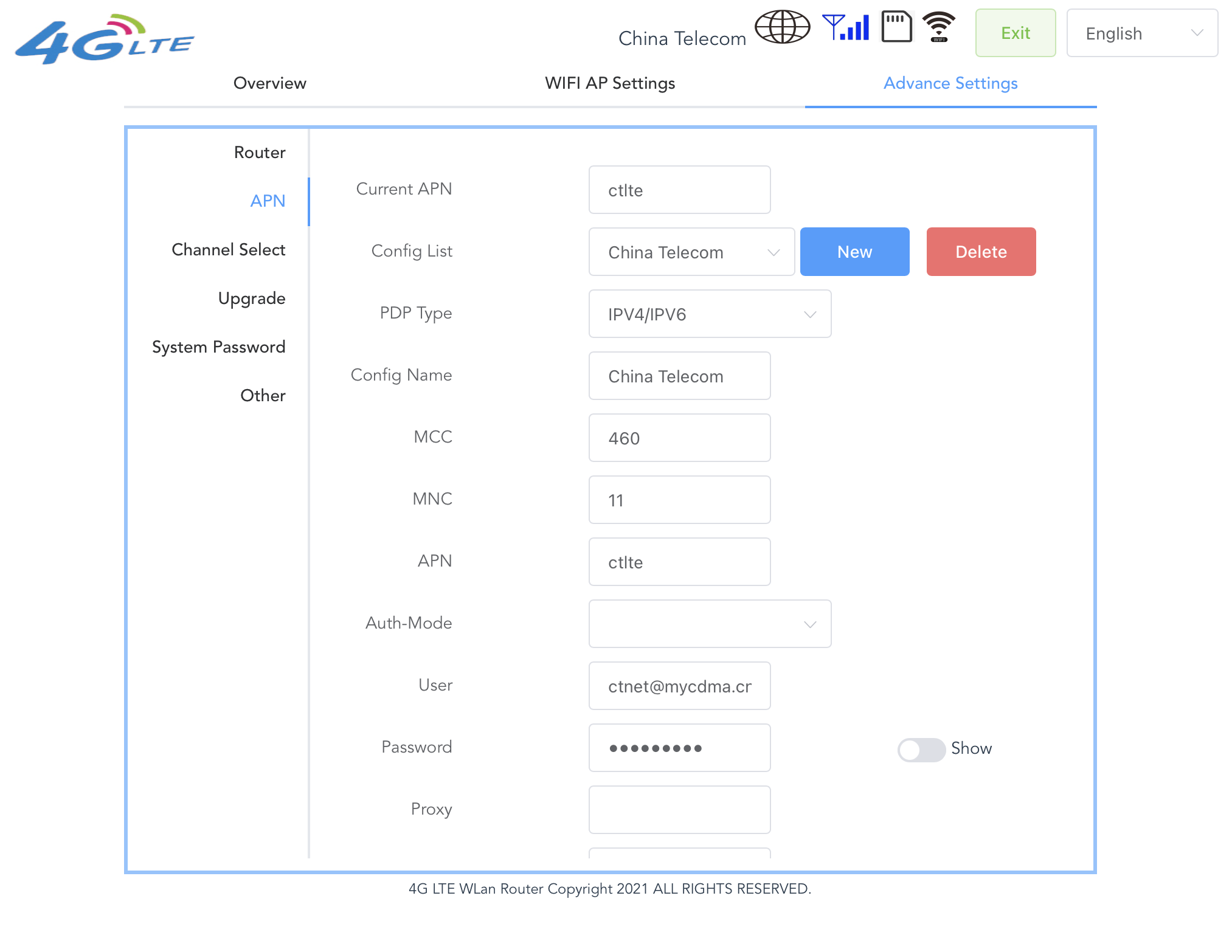The width and height of the screenshot is (1232, 952).
Task: Focus the Proxy text field
Action: click(679, 810)
